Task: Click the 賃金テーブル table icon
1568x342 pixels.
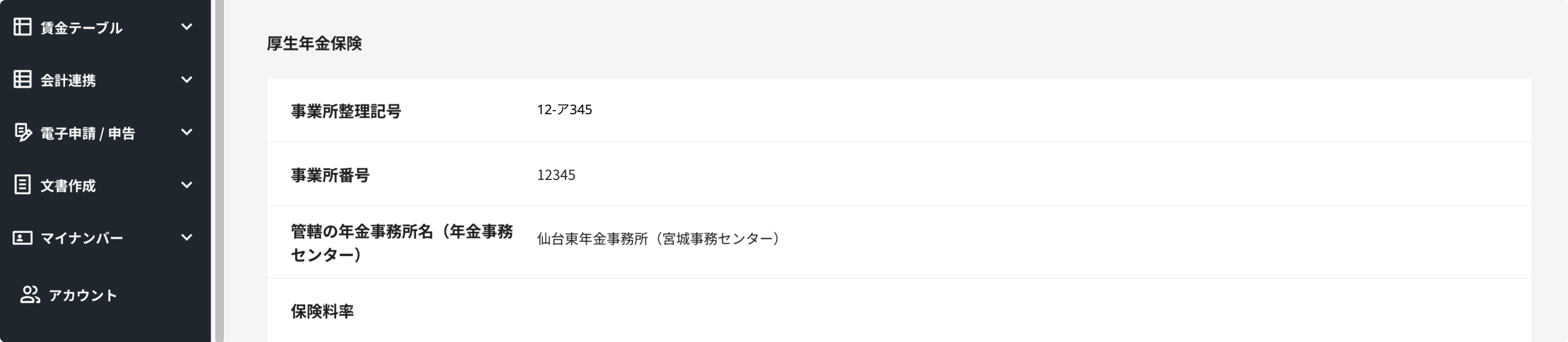Action: coord(22,27)
